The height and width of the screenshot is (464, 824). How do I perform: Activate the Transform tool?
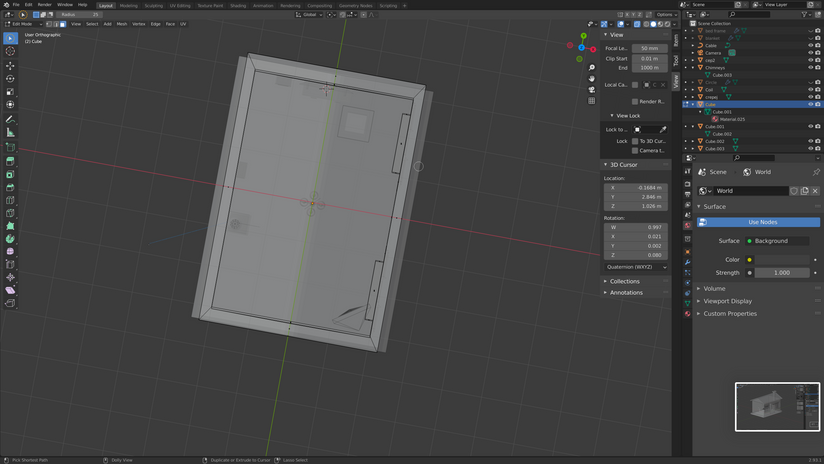click(10, 105)
